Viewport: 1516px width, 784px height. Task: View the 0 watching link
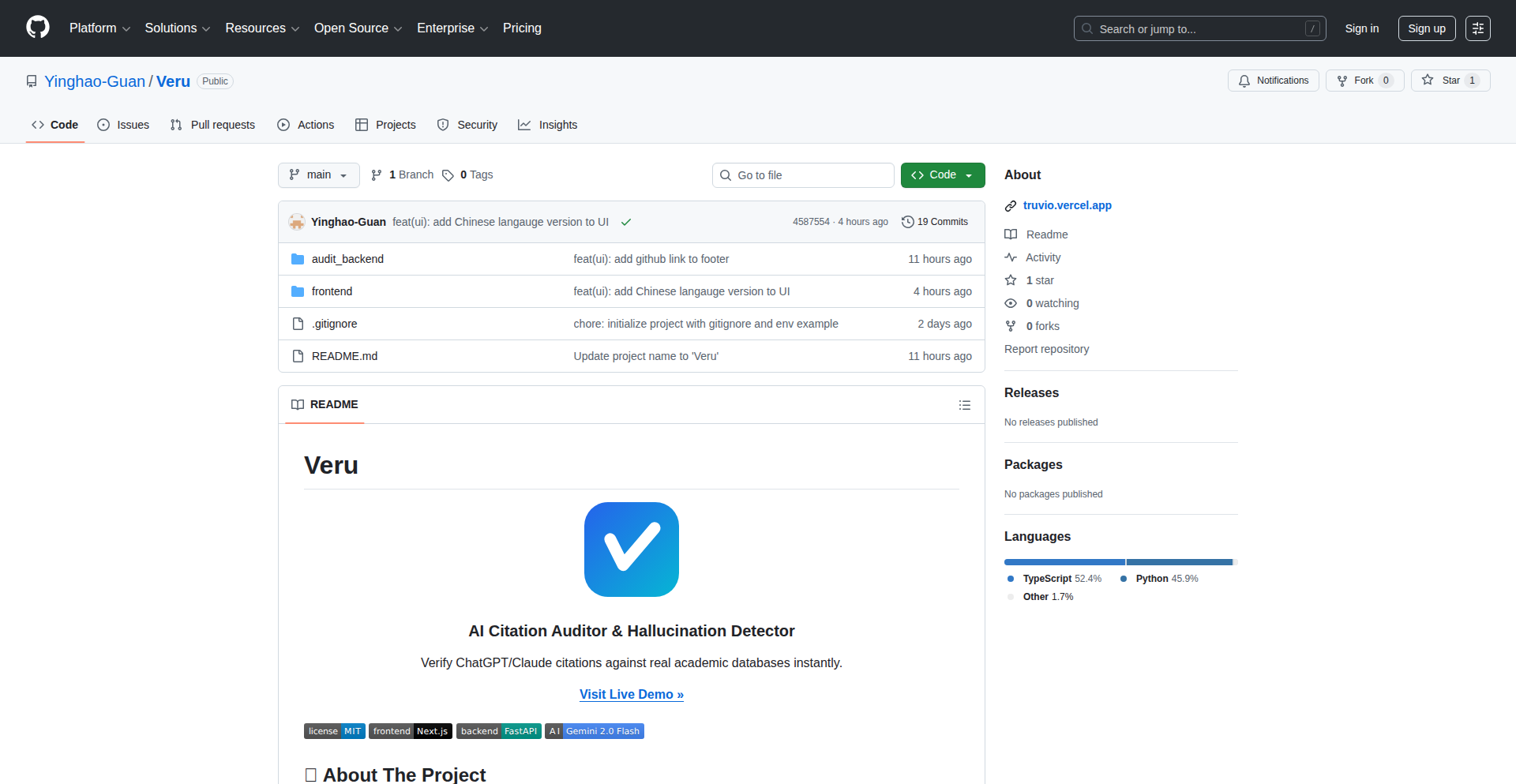click(x=1042, y=303)
